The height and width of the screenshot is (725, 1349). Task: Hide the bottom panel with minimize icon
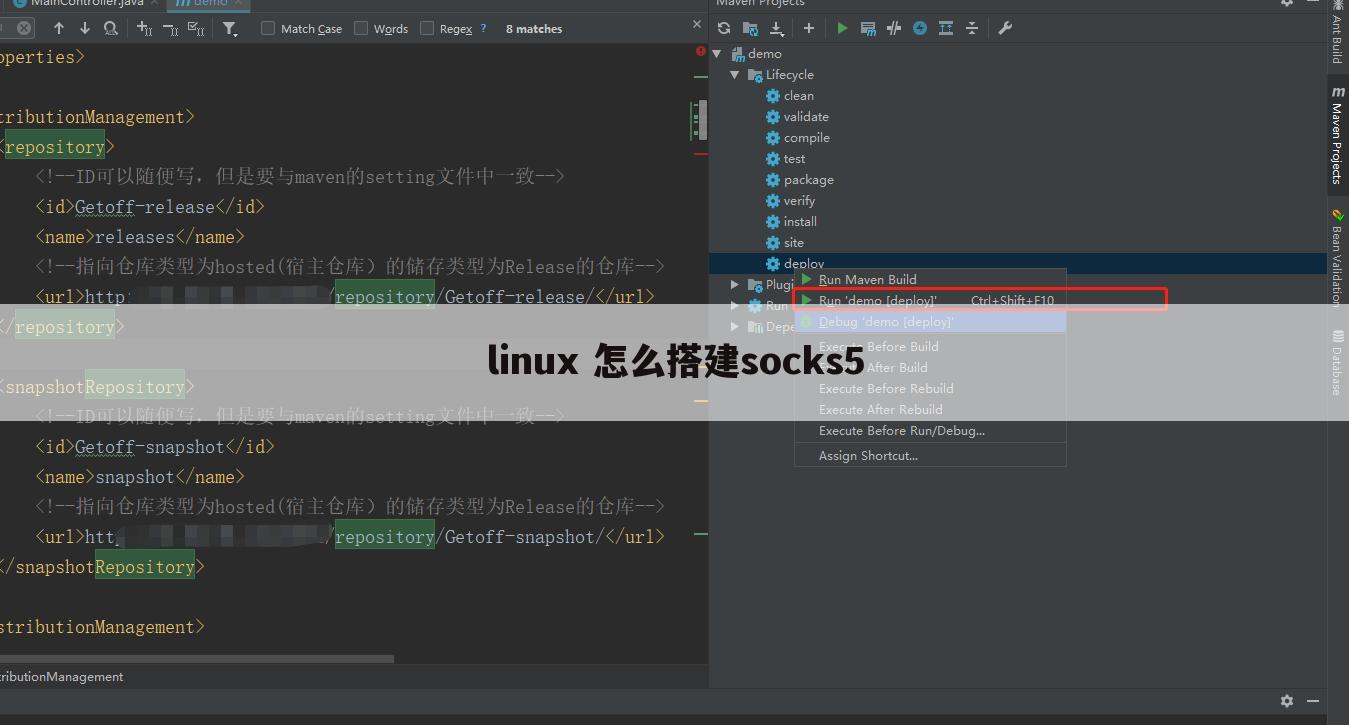pos(1313,701)
